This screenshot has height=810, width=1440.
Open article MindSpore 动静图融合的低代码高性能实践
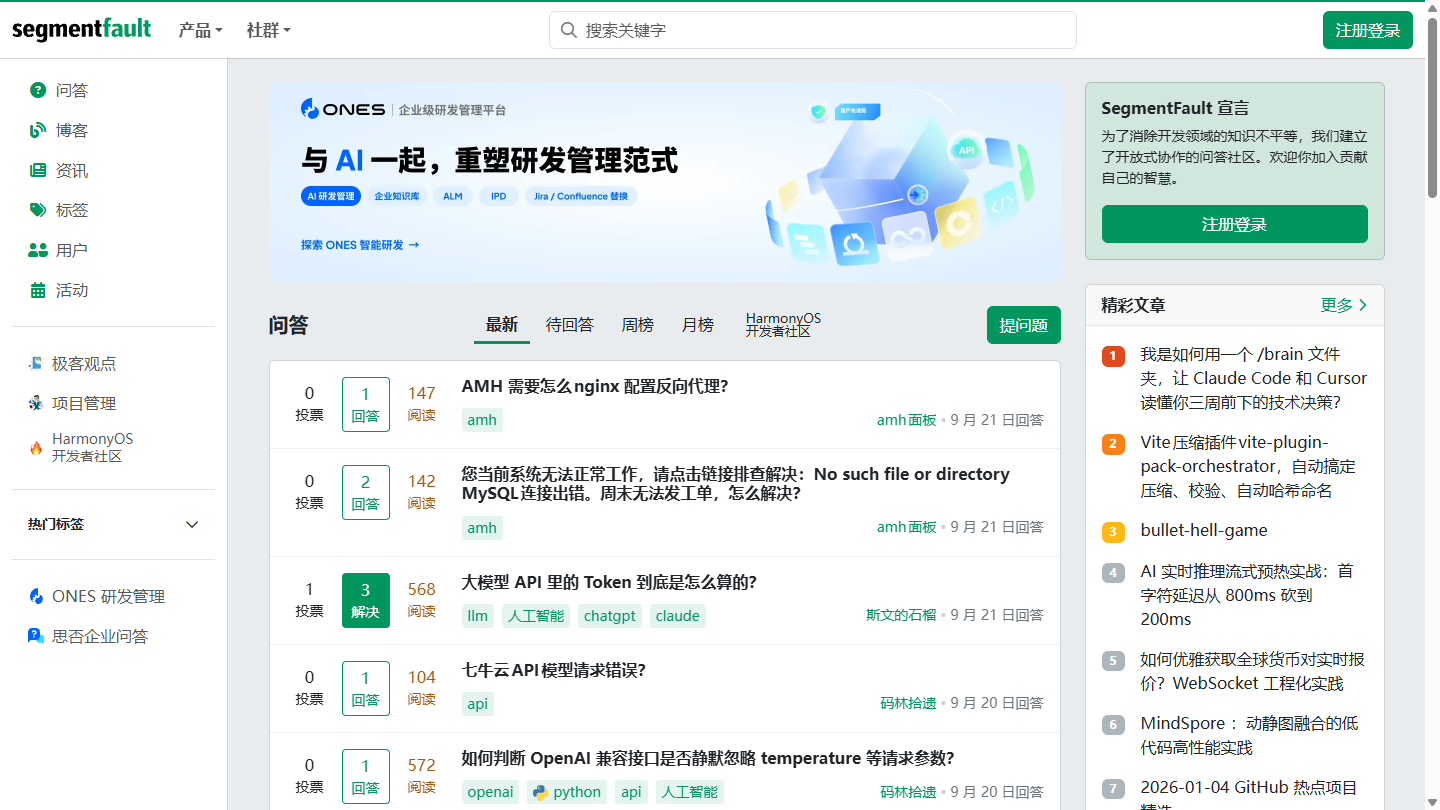(1249, 735)
